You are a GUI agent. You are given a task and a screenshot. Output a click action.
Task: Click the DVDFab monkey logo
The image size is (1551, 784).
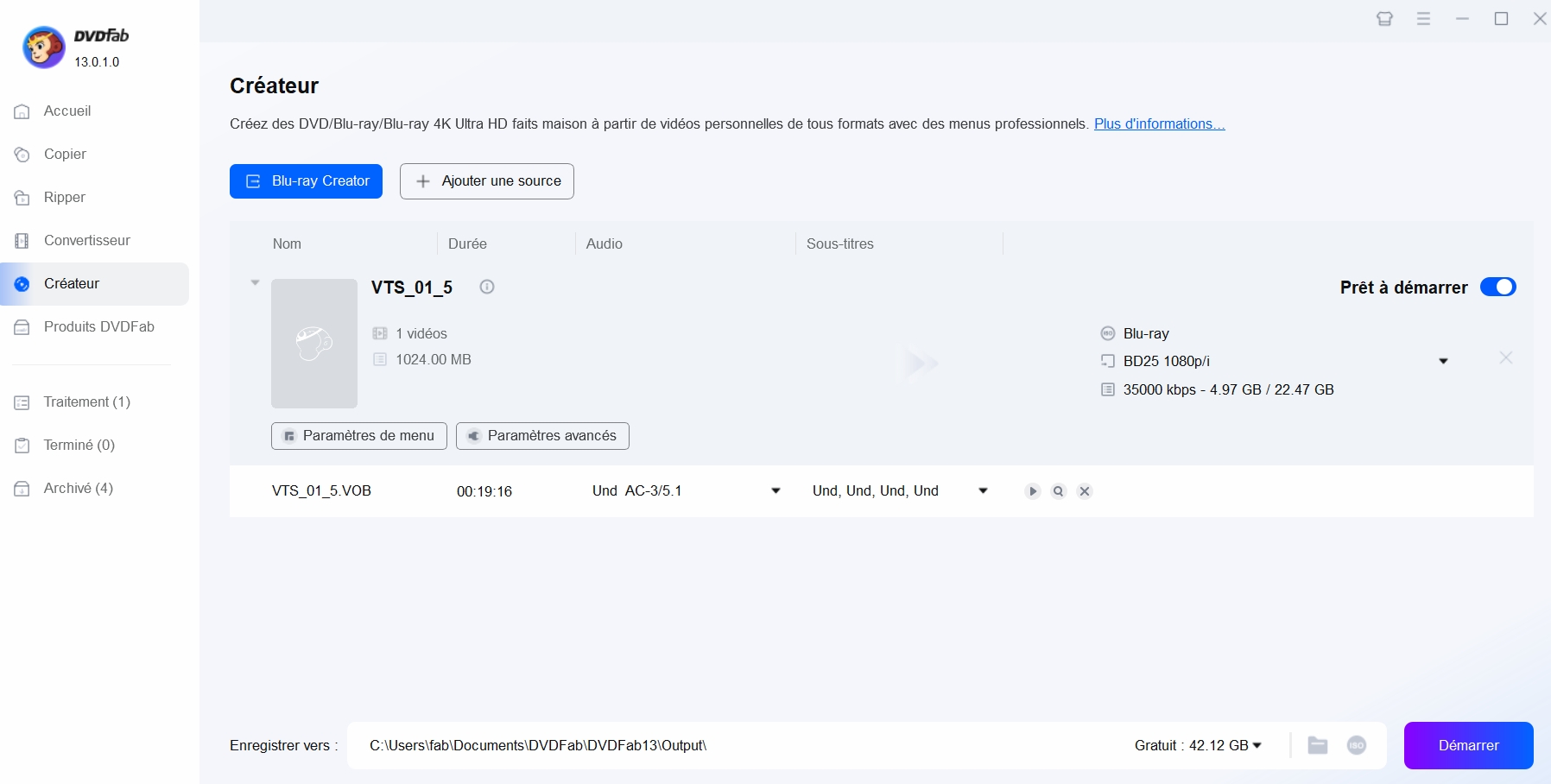pos(43,47)
